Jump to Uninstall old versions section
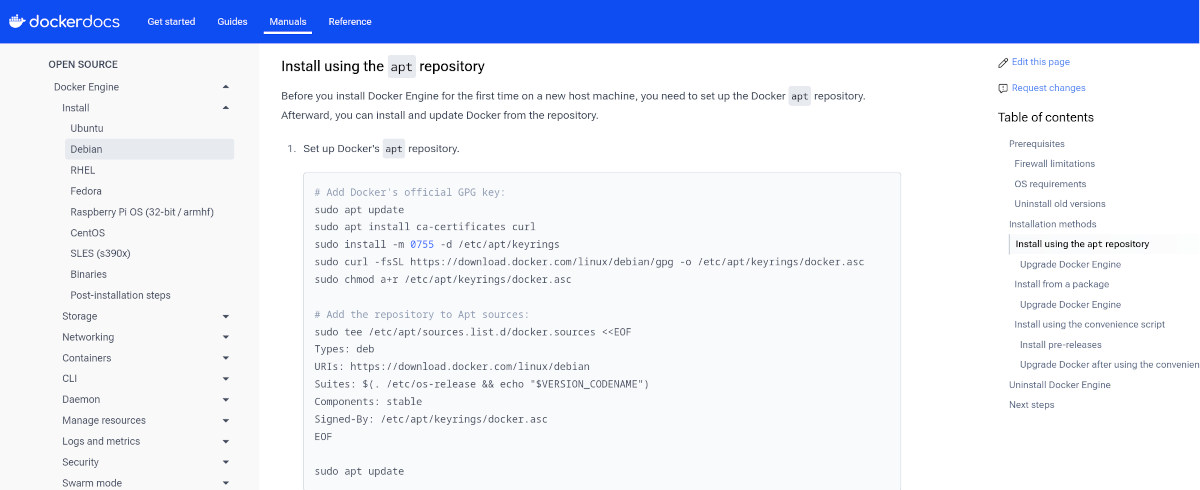The height and width of the screenshot is (490, 1200). click(1060, 204)
